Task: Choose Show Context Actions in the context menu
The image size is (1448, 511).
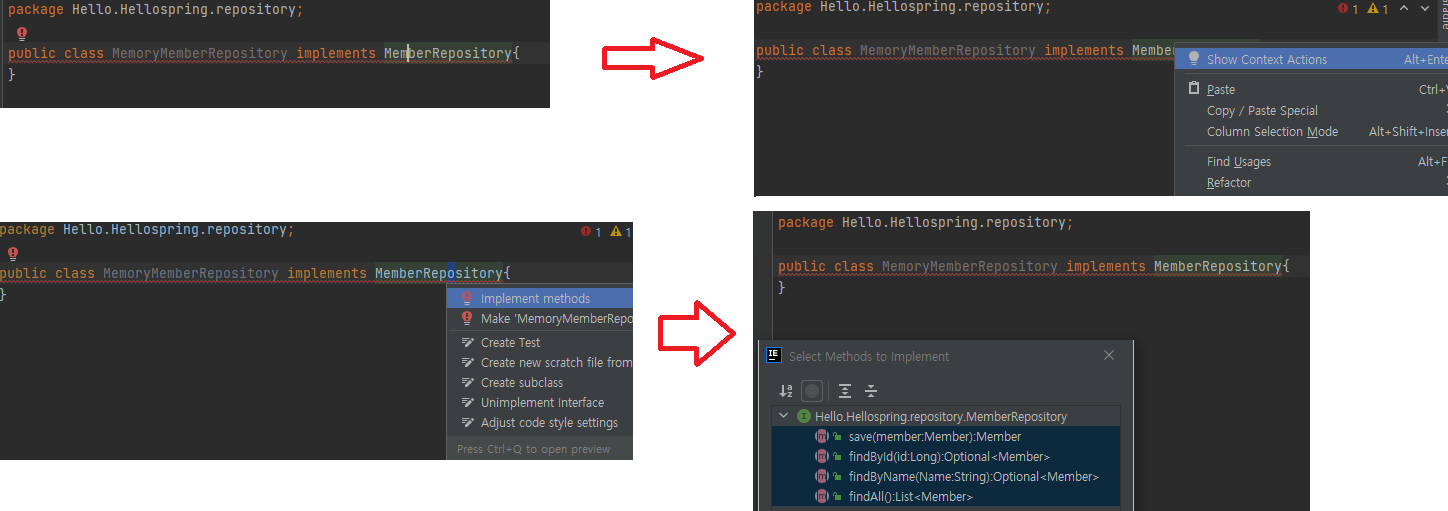Action: tap(1313, 59)
